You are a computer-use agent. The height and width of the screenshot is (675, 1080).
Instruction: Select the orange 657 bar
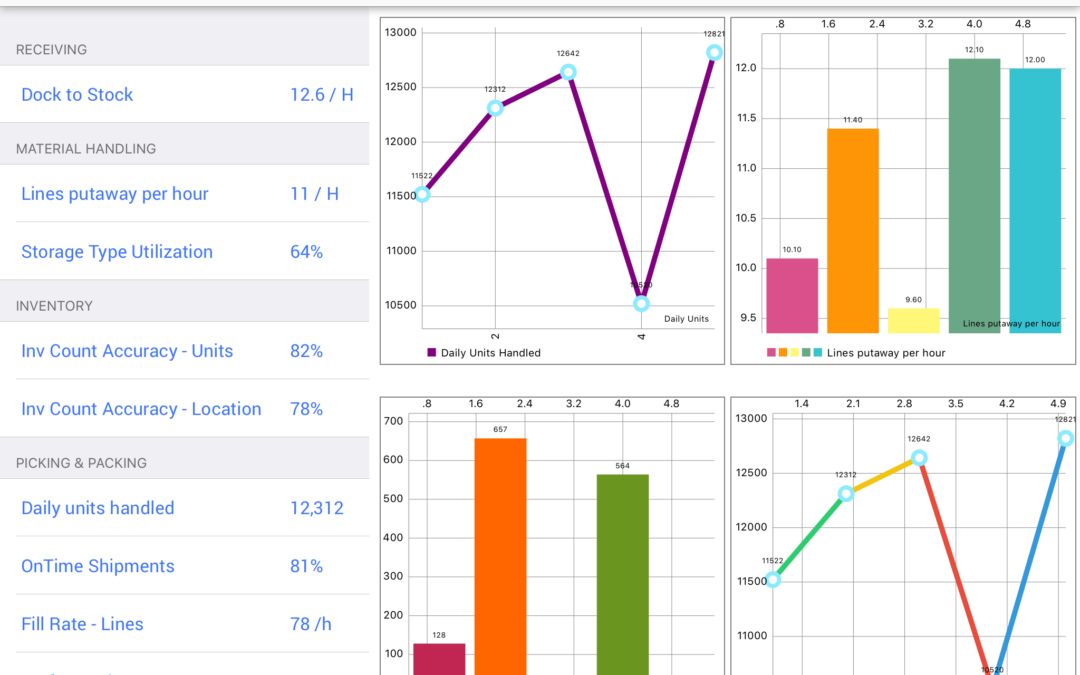pos(500,555)
